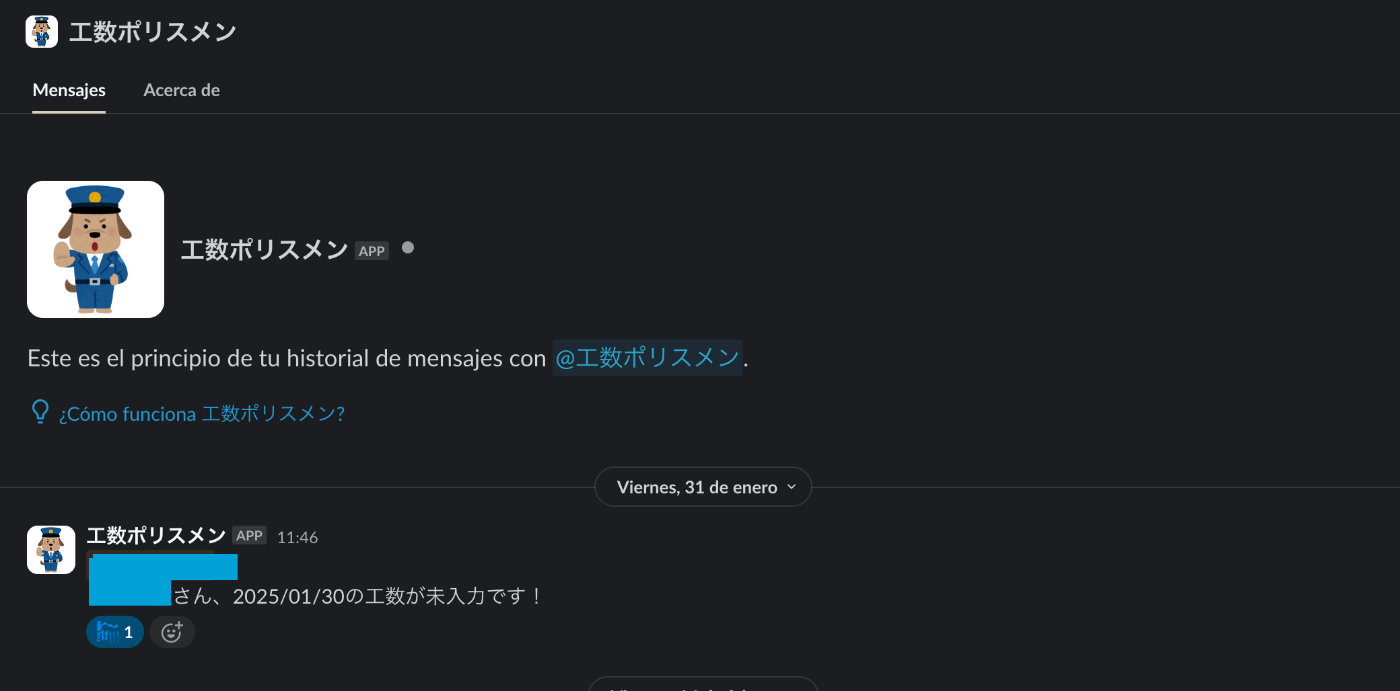The height and width of the screenshot is (691, 1400).
Task: Click the small police dog icon in header
Action: pos(41,32)
